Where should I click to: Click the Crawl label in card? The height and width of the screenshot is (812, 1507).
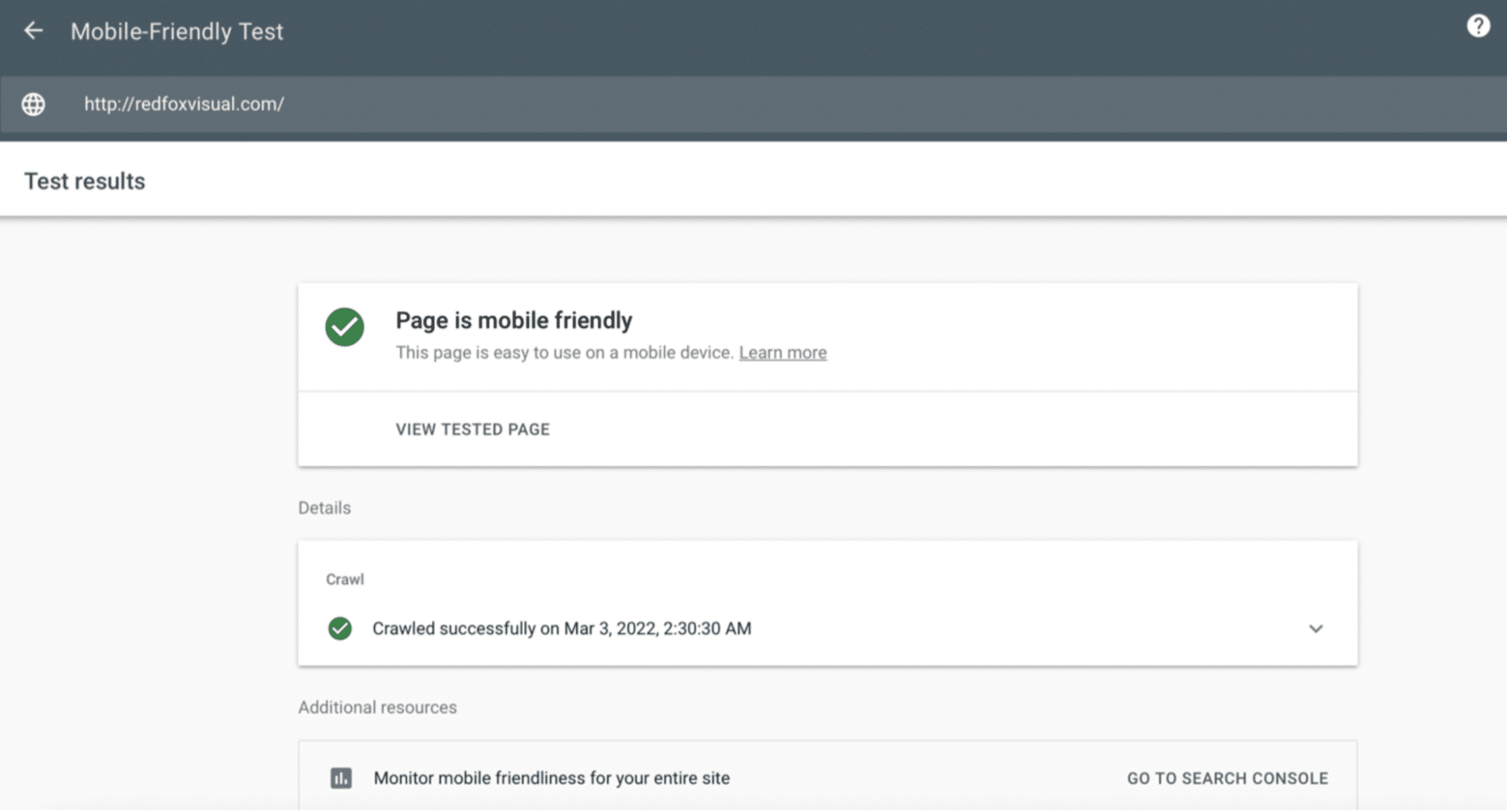tap(344, 580)
